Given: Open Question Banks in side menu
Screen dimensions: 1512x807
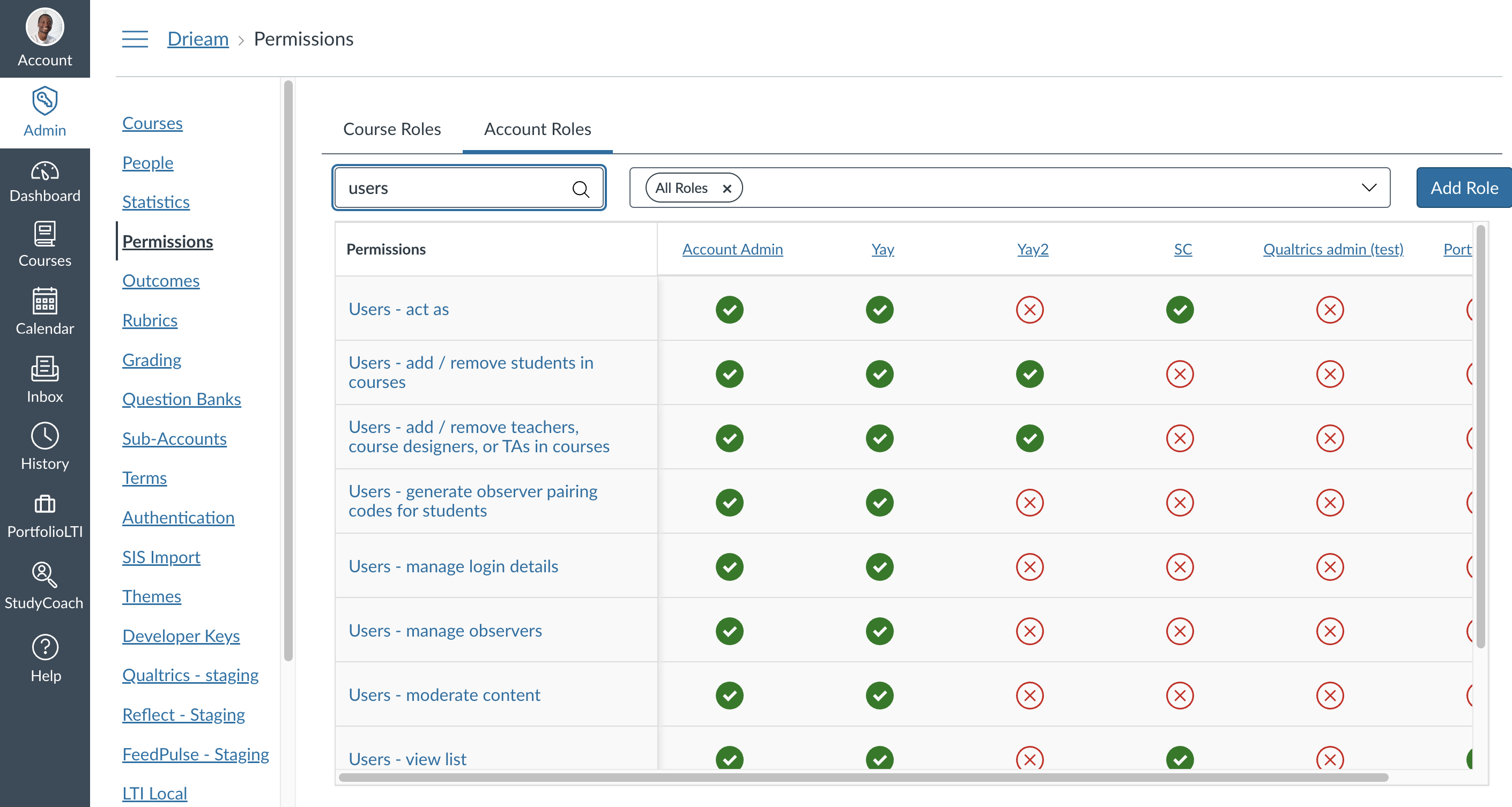Looking at the screenshot, I should coord(181,399).
